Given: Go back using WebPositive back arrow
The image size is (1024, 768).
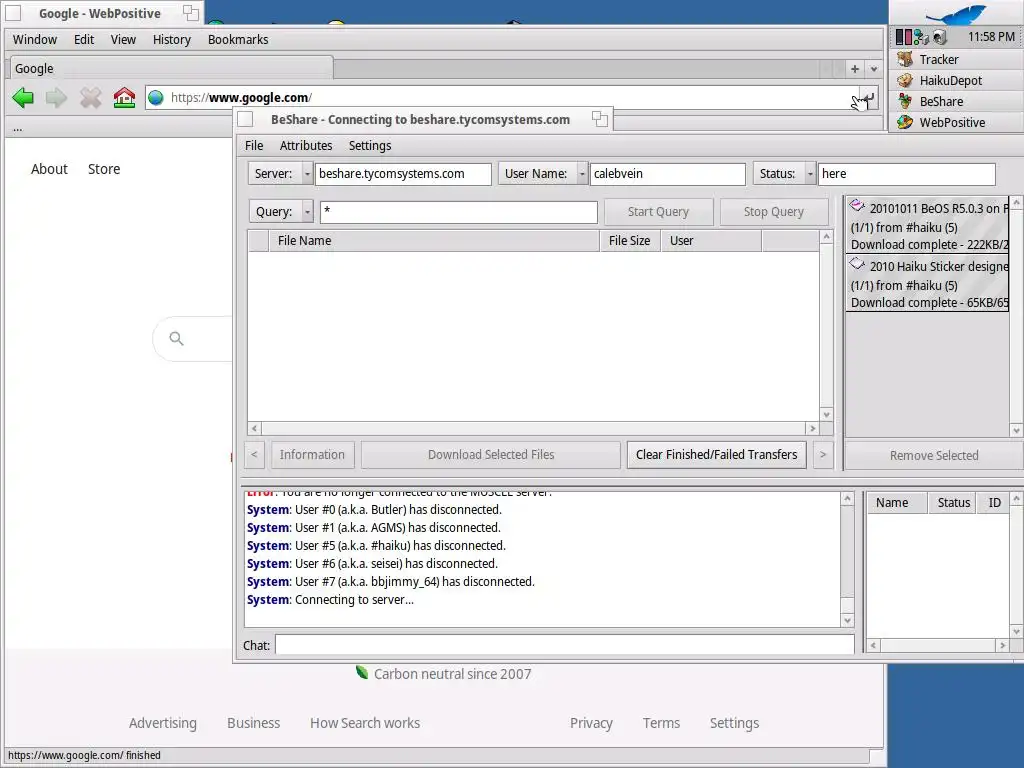Looking at the screenshot, I should [x=23, y=98].
